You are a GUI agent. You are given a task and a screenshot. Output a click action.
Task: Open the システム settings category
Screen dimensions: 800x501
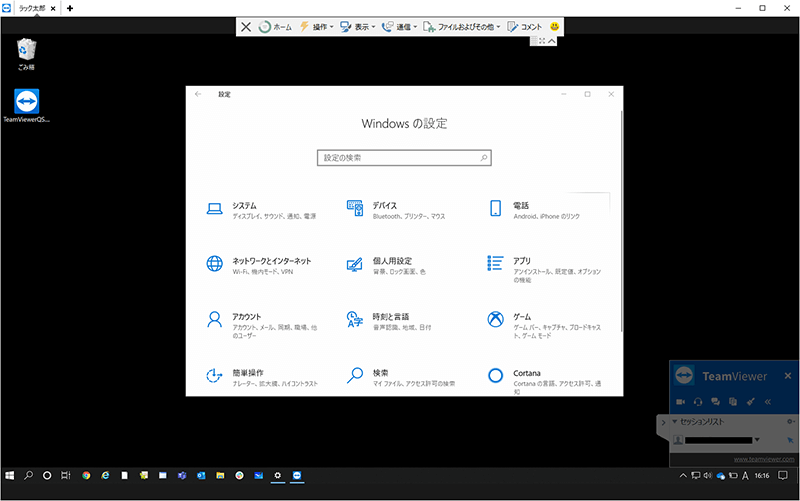(x=261, y=210)
